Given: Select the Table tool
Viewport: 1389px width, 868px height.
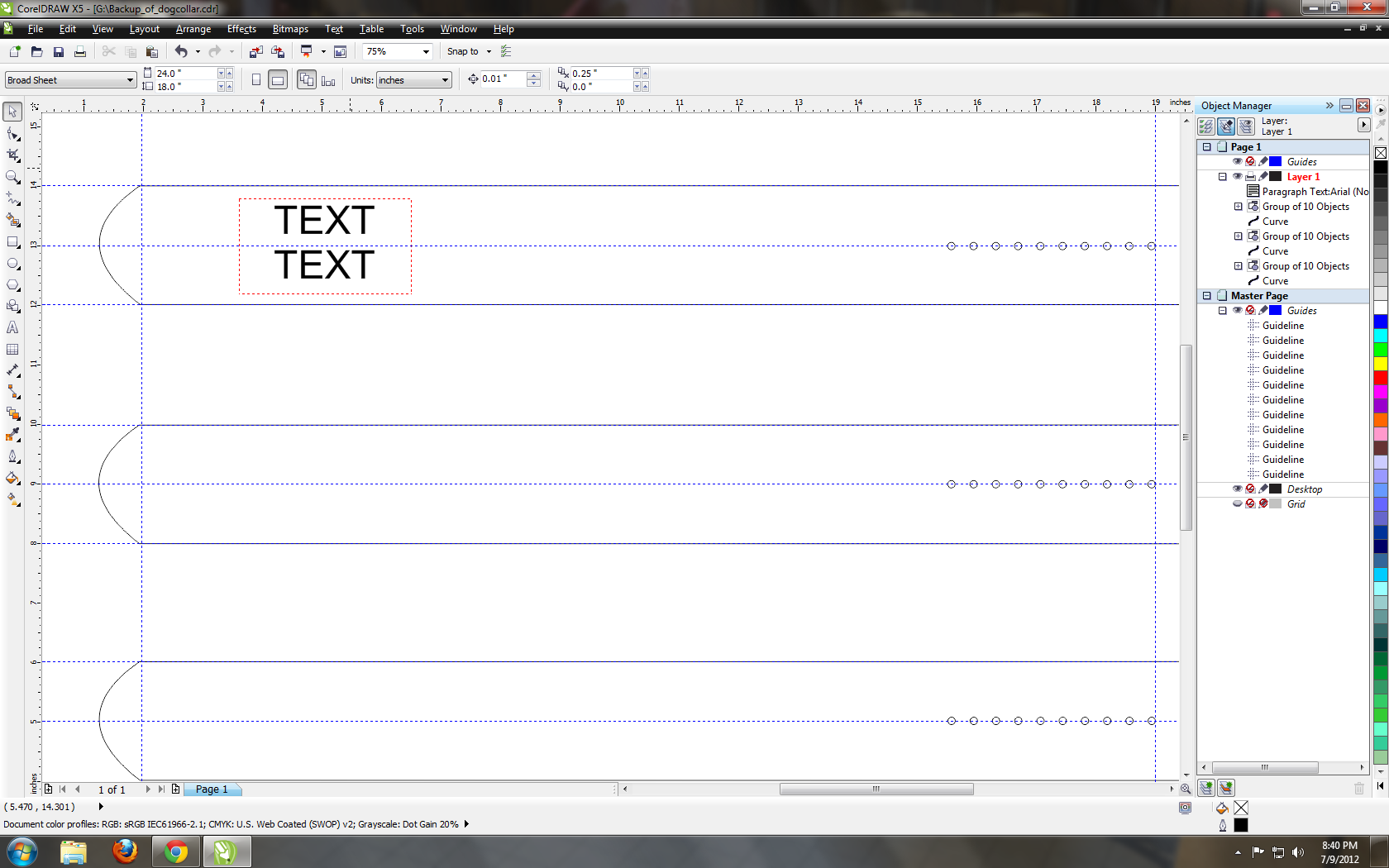Looking at the screenshot, I should pyautogui.click(x=12, y=349).
